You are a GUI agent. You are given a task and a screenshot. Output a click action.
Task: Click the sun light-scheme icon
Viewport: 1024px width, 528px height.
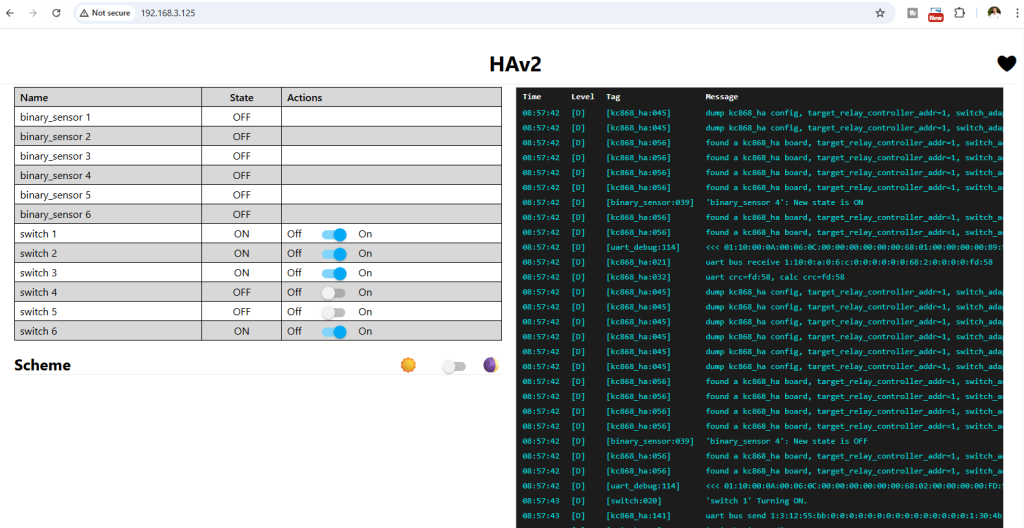coord(407,366)
